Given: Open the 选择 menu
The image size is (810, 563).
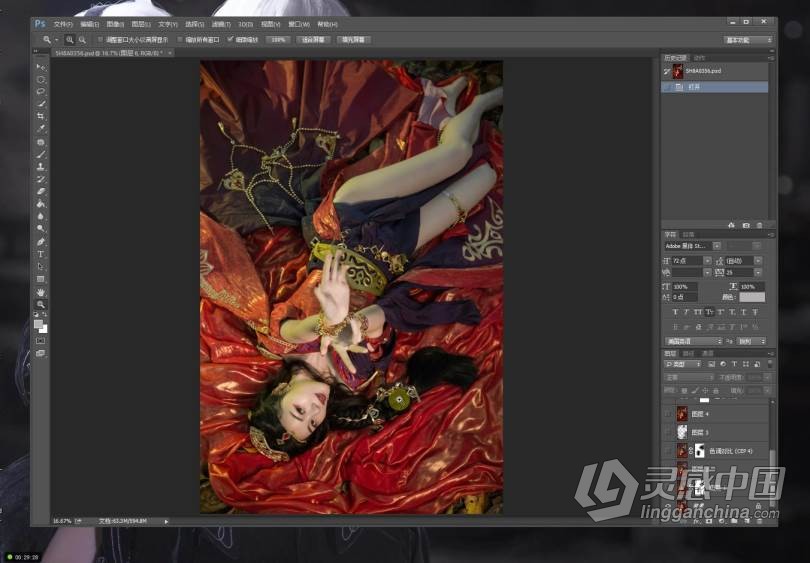Looking at the screenshot, I should point(195,24).
